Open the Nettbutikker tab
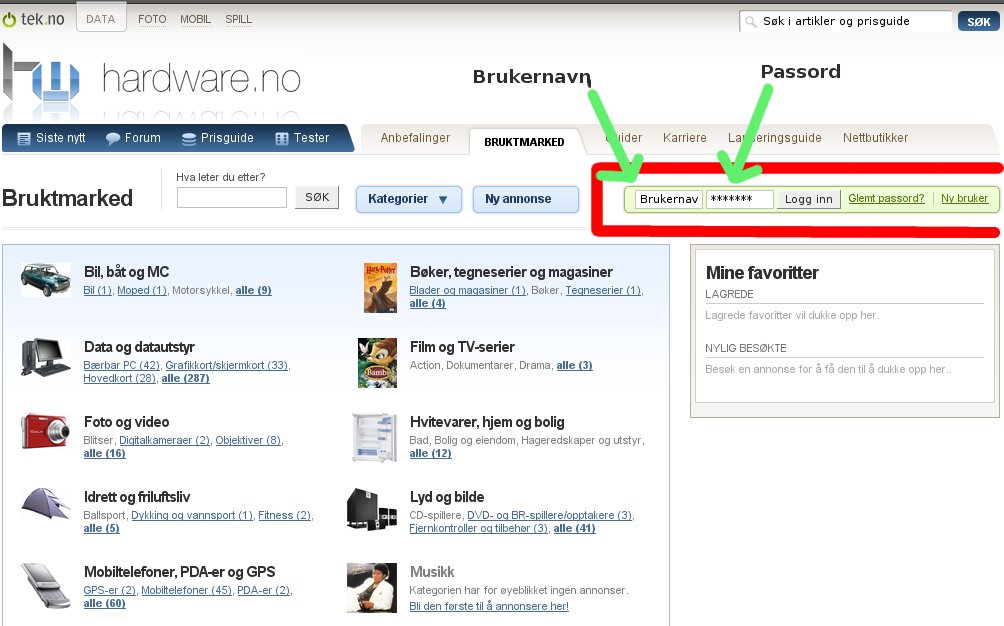 (875, 138)
